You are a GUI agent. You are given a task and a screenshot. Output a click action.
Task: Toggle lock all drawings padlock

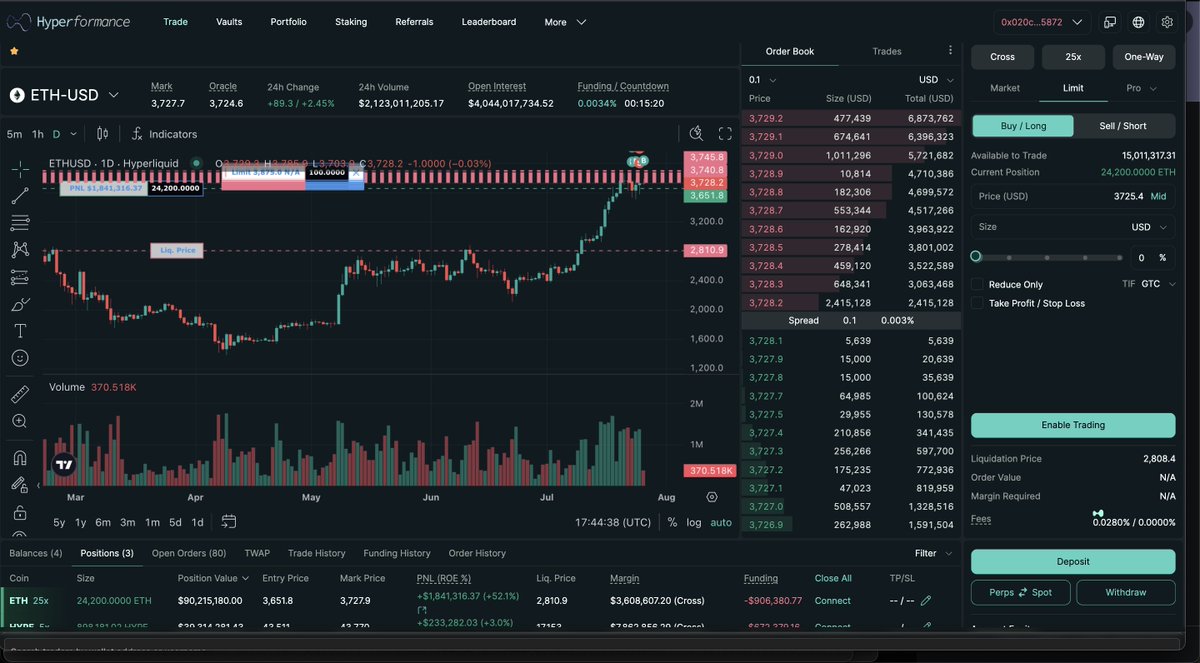tap(20, 513)
